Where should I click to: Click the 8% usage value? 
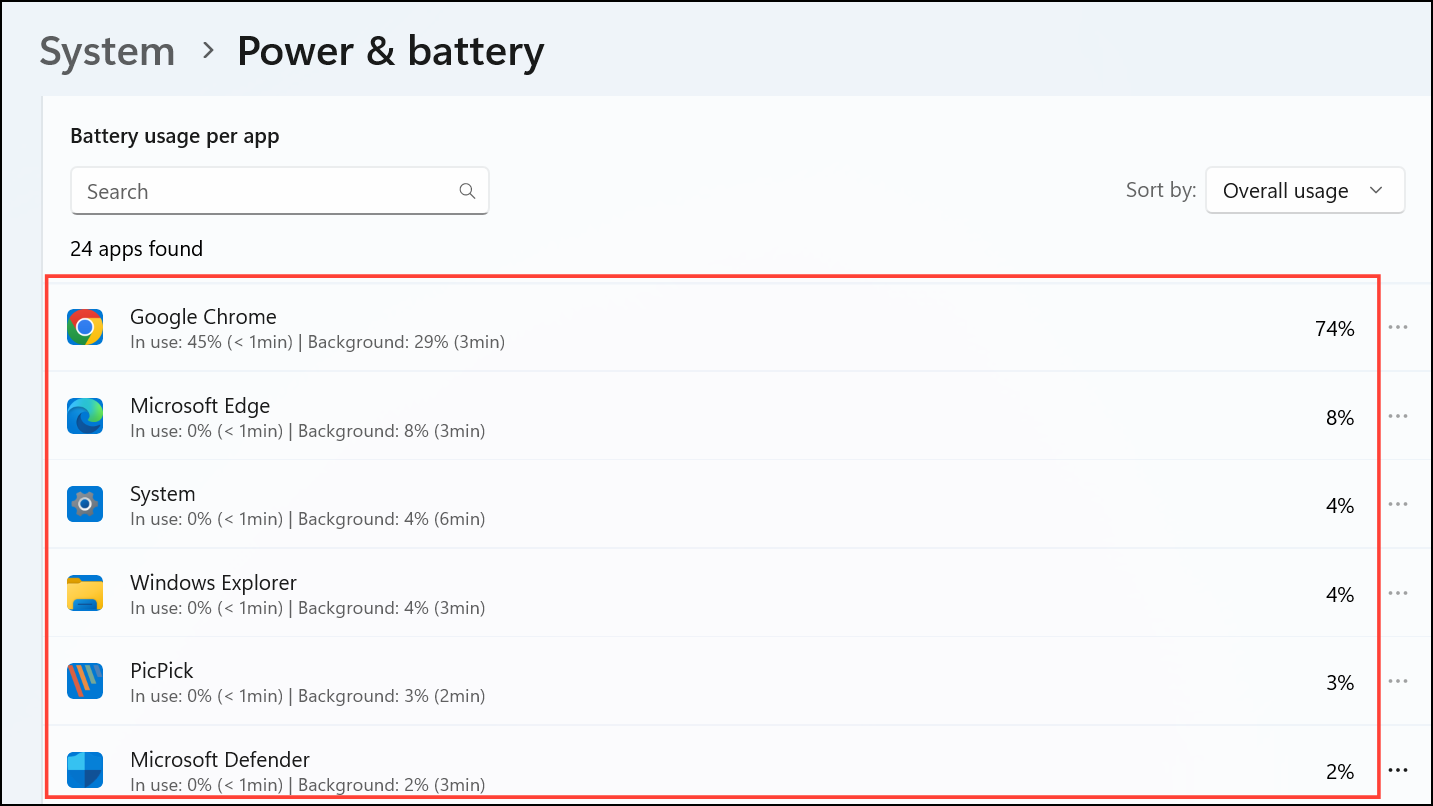click(1340, 417)
